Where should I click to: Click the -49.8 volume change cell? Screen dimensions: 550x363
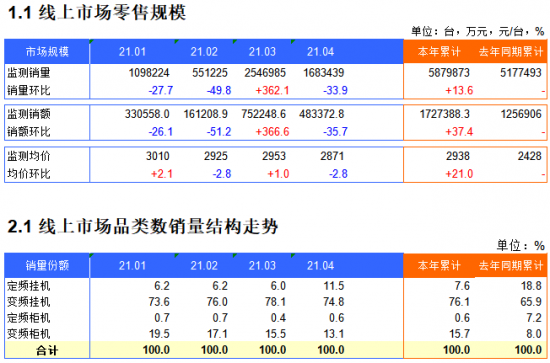[219, 90]
